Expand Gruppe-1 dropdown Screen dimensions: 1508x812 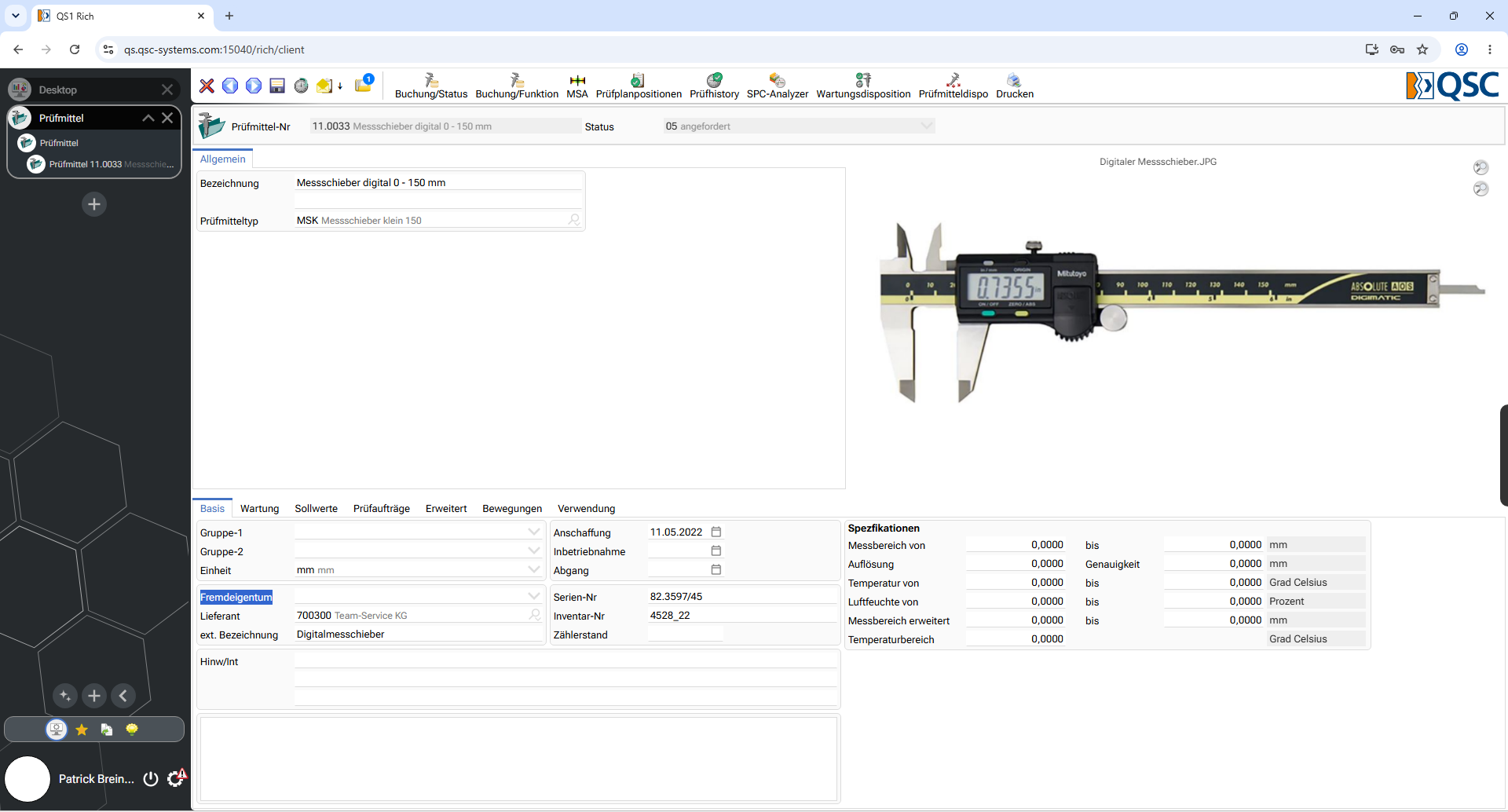[534, 532]
